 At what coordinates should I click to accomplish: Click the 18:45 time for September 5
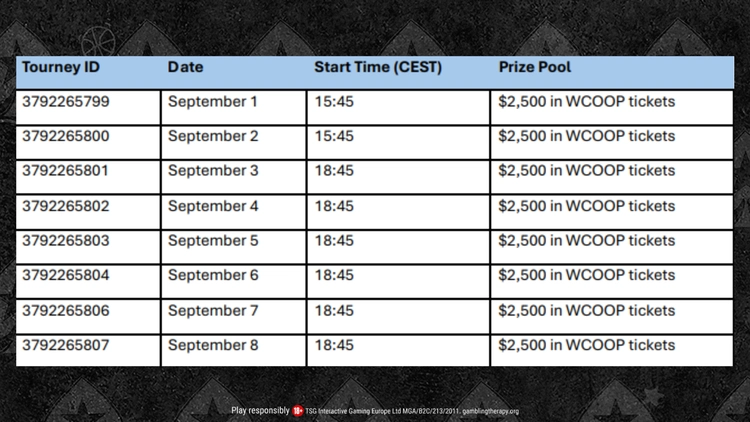[334, 240]
